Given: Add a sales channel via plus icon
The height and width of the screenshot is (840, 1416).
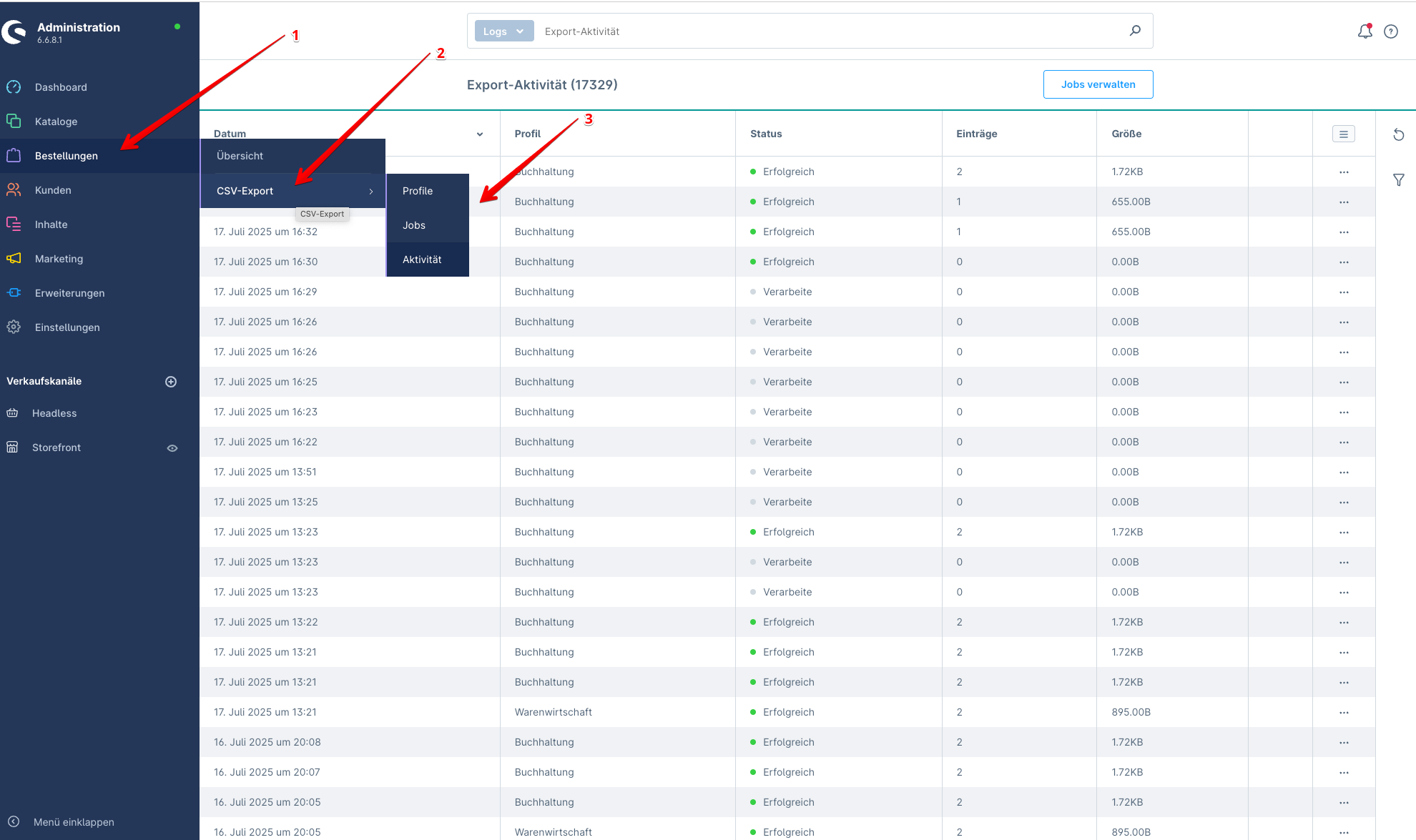Looking at the screenshot, I should pos(171,382).
